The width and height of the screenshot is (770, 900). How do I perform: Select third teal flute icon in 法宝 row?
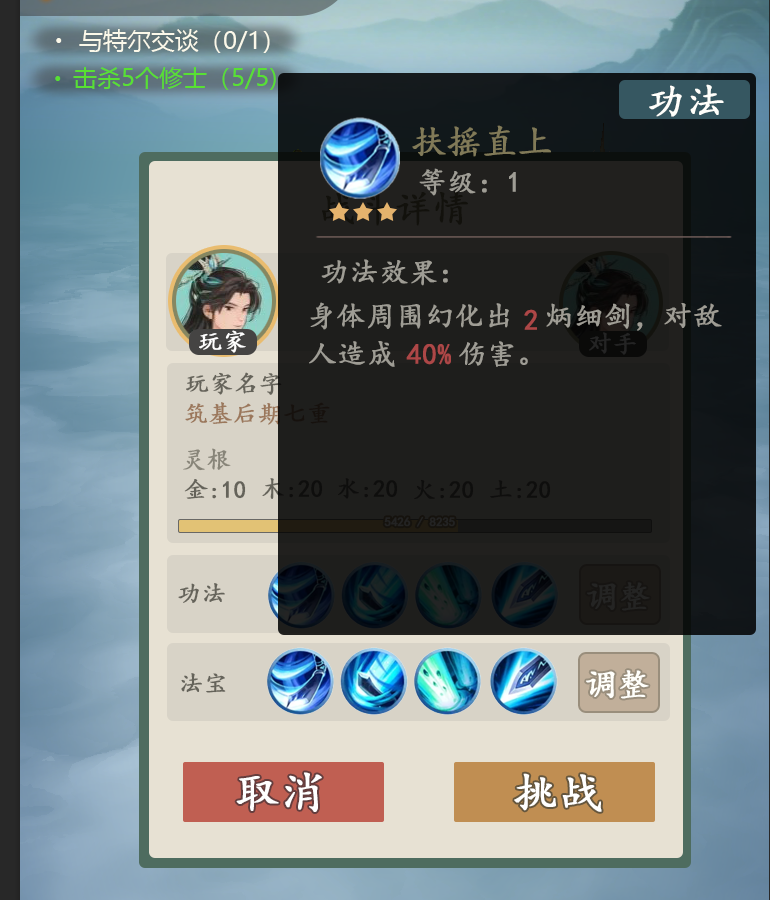448,681
